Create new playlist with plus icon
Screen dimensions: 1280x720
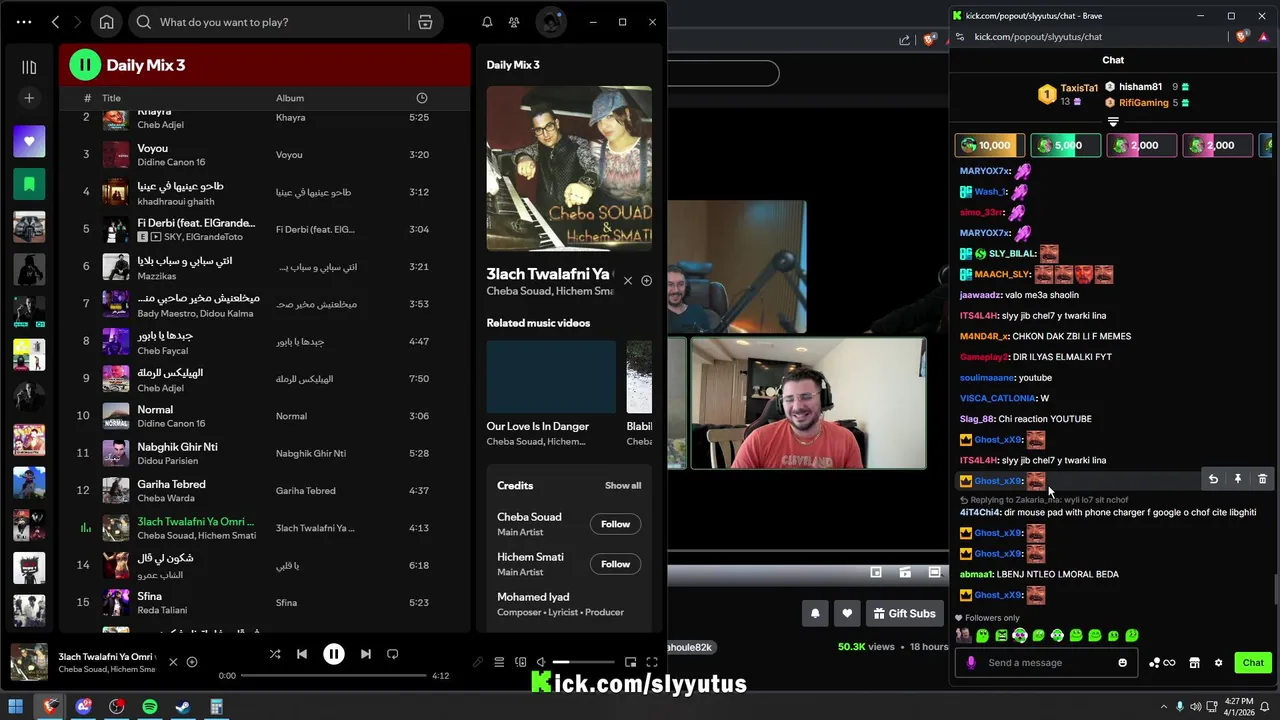pyautogui.click(x=29, y=98)
